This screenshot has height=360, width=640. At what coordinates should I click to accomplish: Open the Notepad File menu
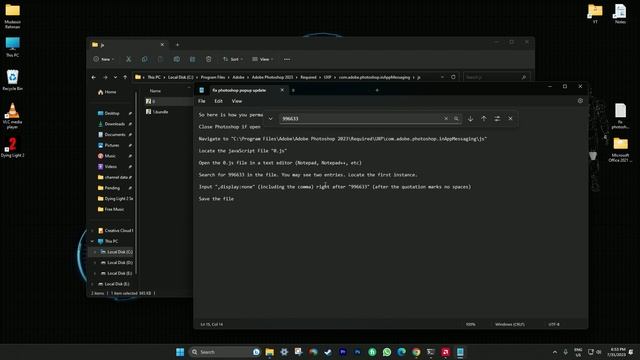click(202, 101)
